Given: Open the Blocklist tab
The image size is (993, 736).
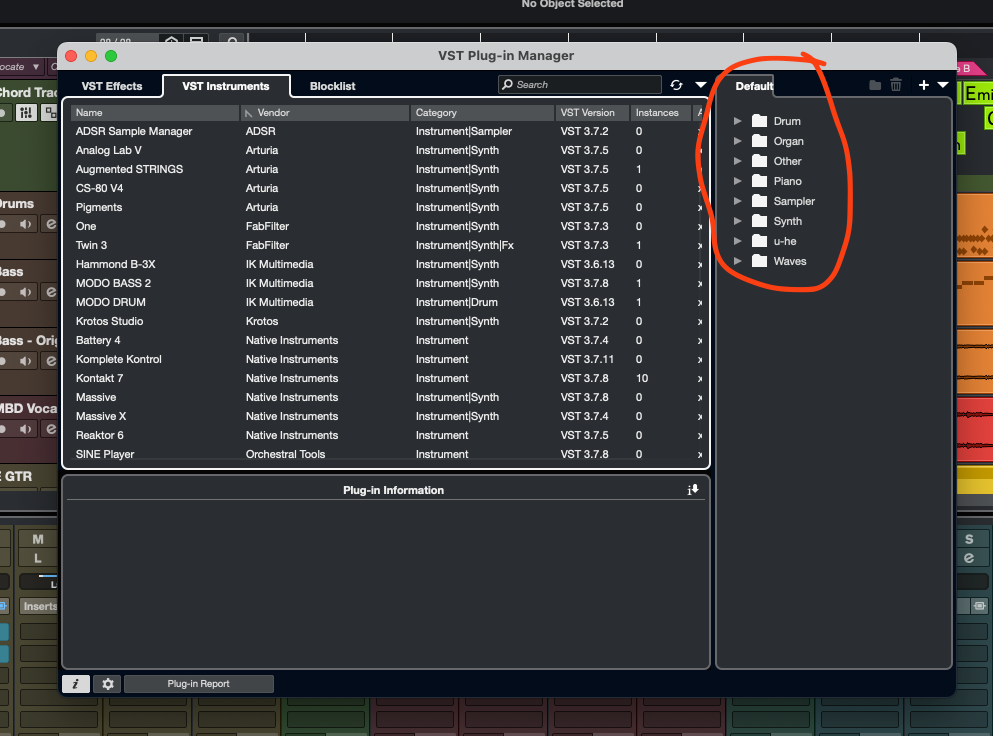Looking at the screenshot, I should tap(332, 86).
